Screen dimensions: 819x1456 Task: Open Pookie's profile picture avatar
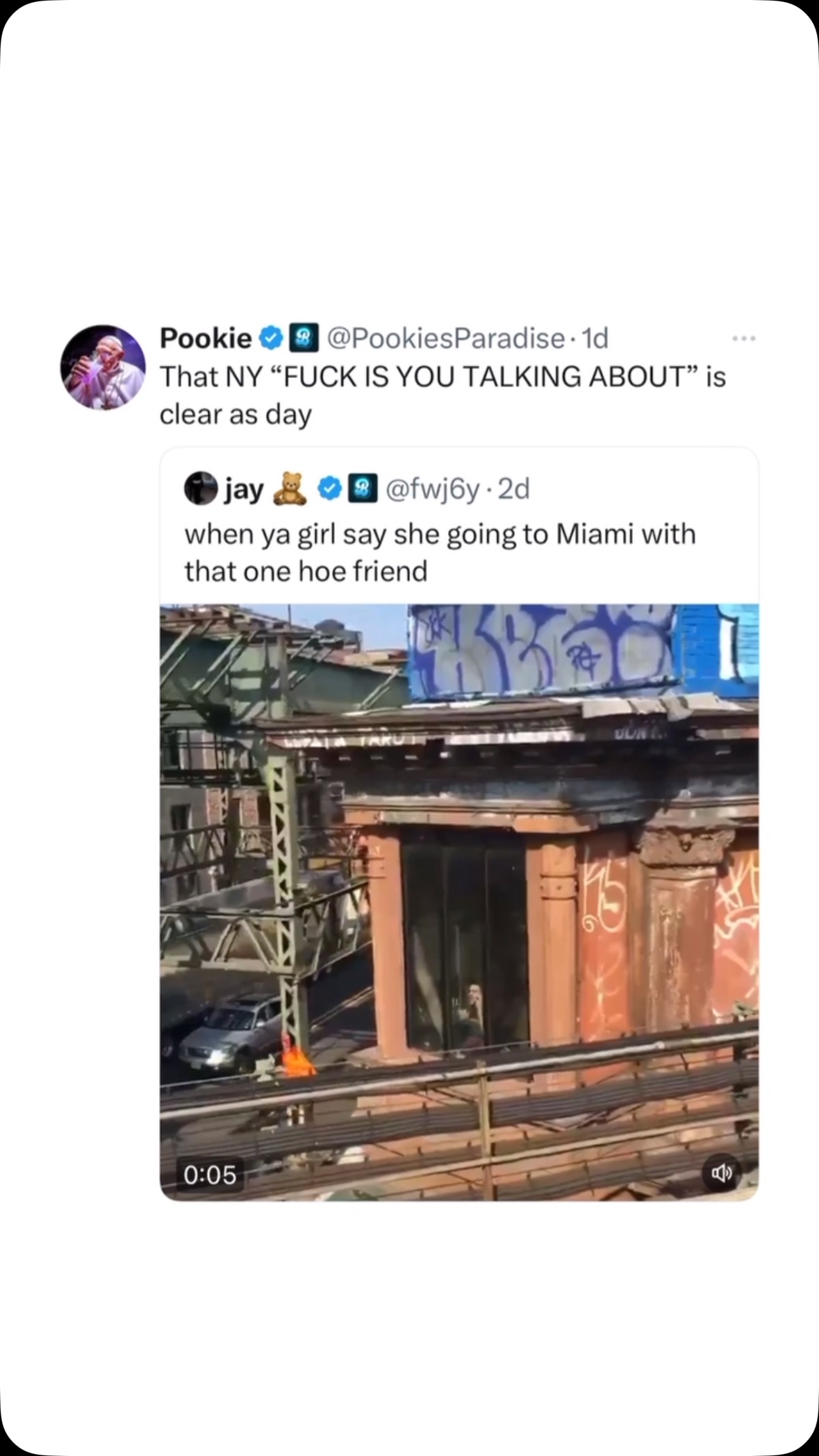[103, 367]
